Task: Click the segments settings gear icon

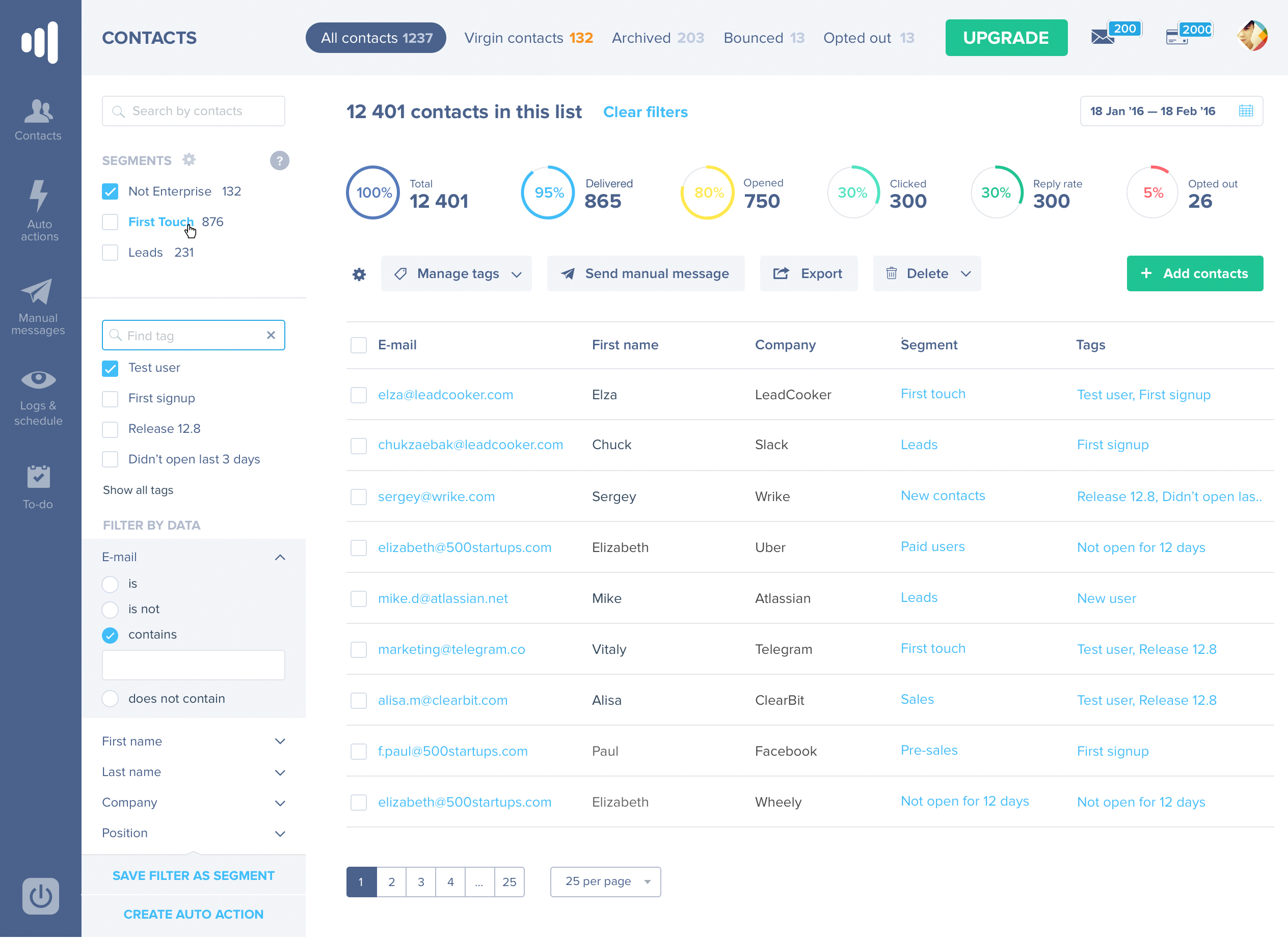Action: [x=189, y=160]
